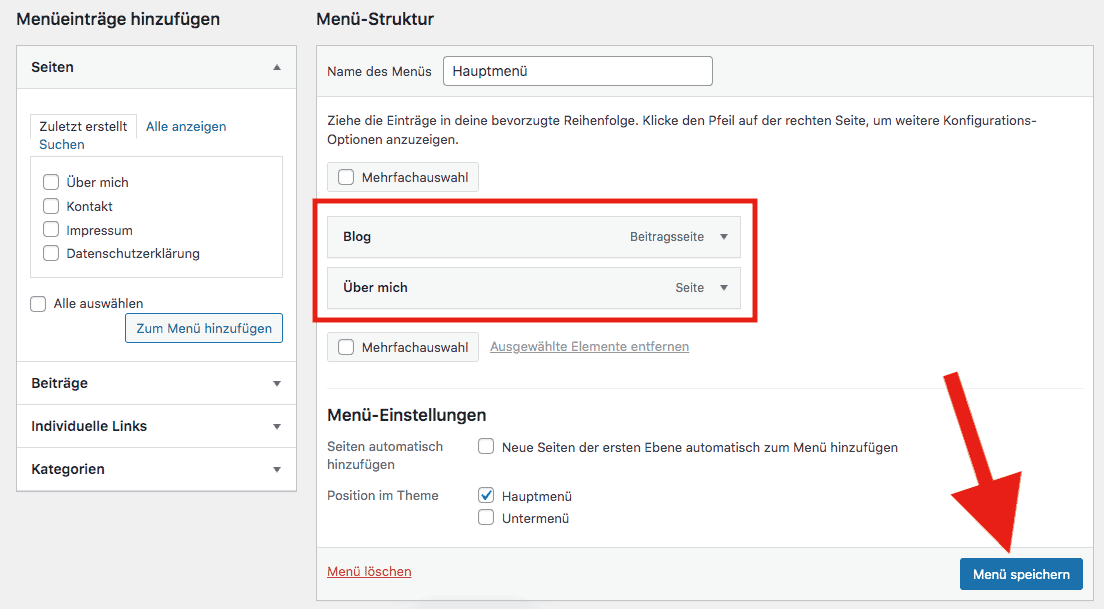1104x609 pixels.
Task: Open Blog menu item options arrow
Action: 724,237
